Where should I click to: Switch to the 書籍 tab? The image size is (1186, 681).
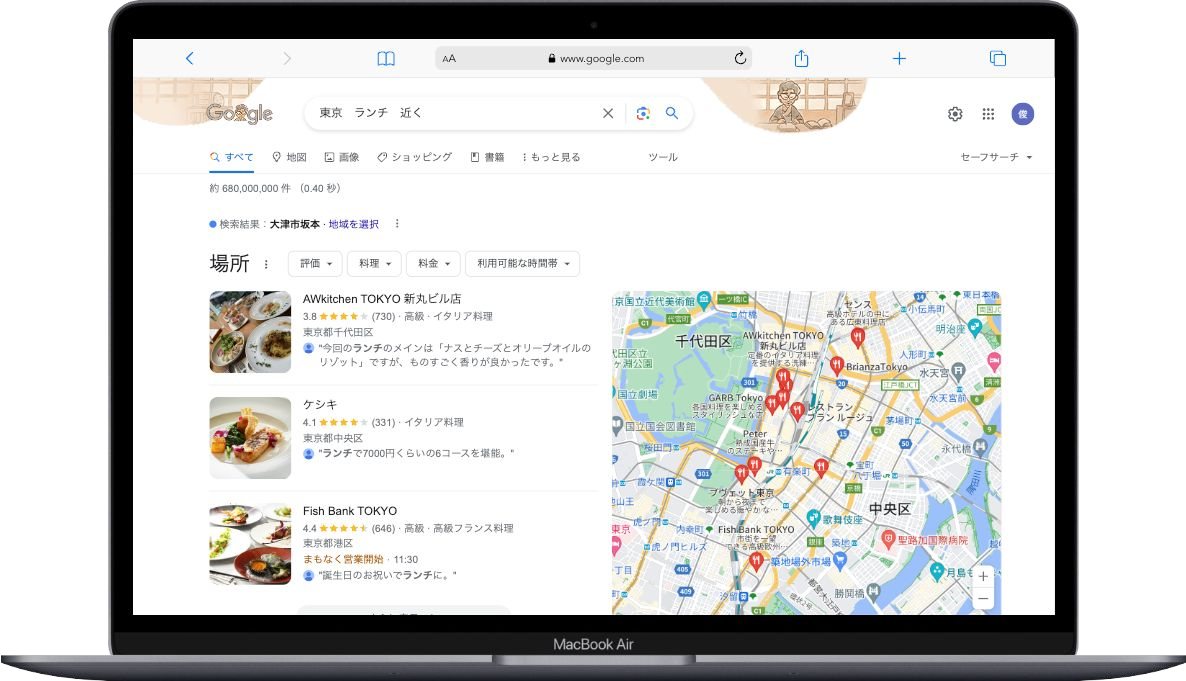point(487,157)
